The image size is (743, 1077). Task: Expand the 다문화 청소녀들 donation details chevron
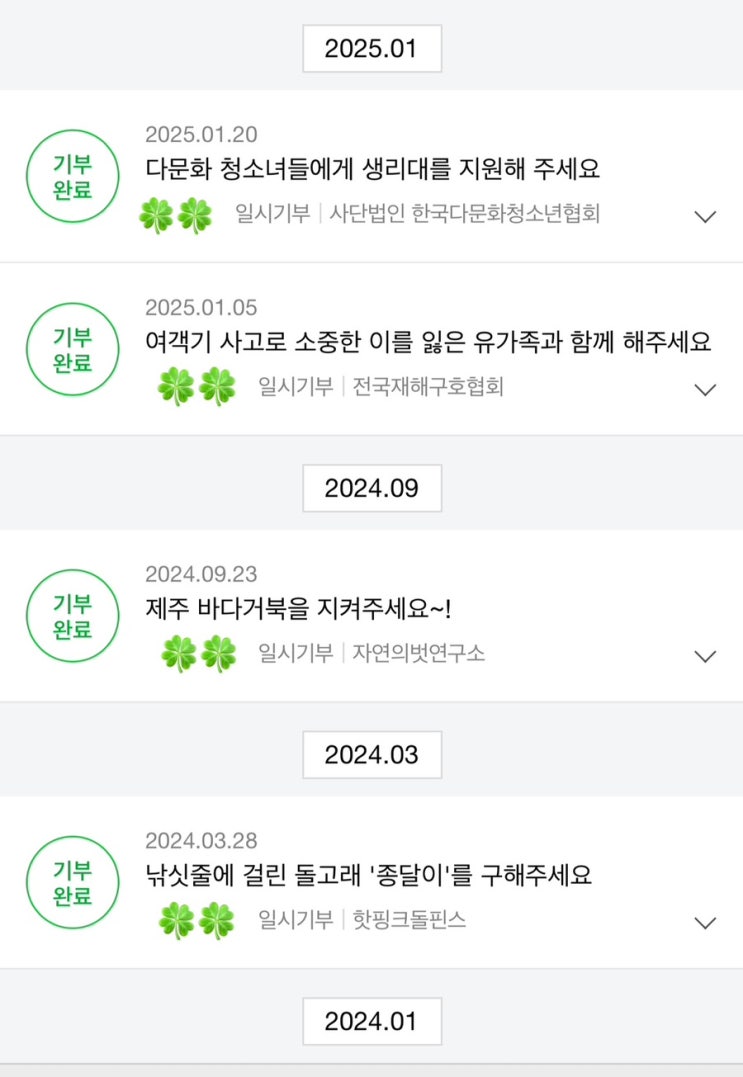tap(705, 217)
